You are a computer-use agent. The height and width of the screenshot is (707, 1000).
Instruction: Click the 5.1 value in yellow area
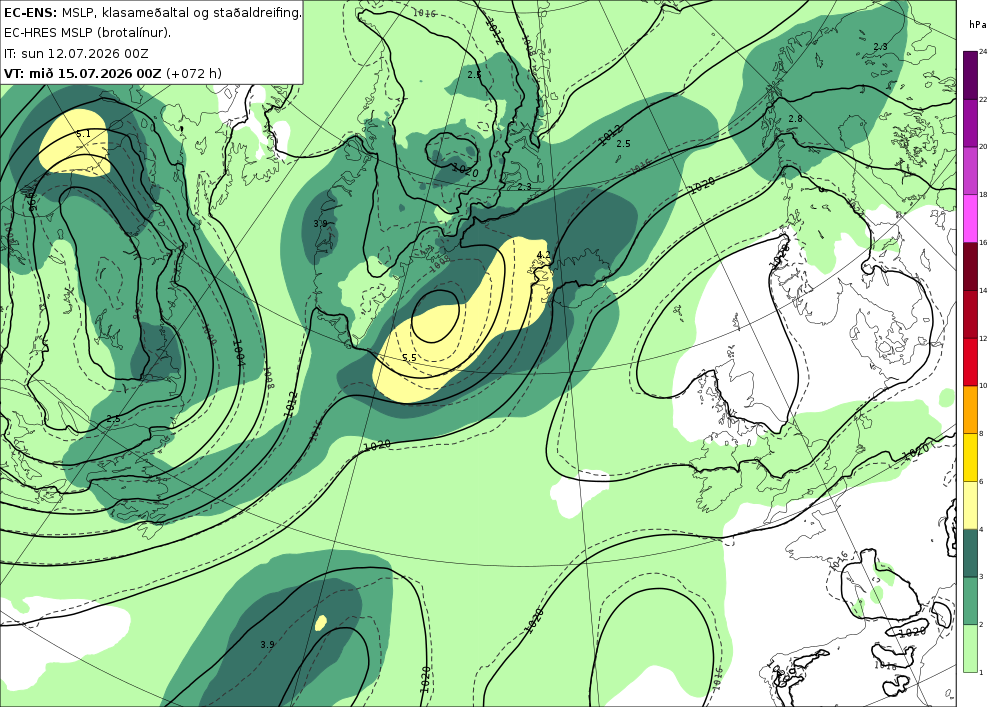(x=84, y=134)
